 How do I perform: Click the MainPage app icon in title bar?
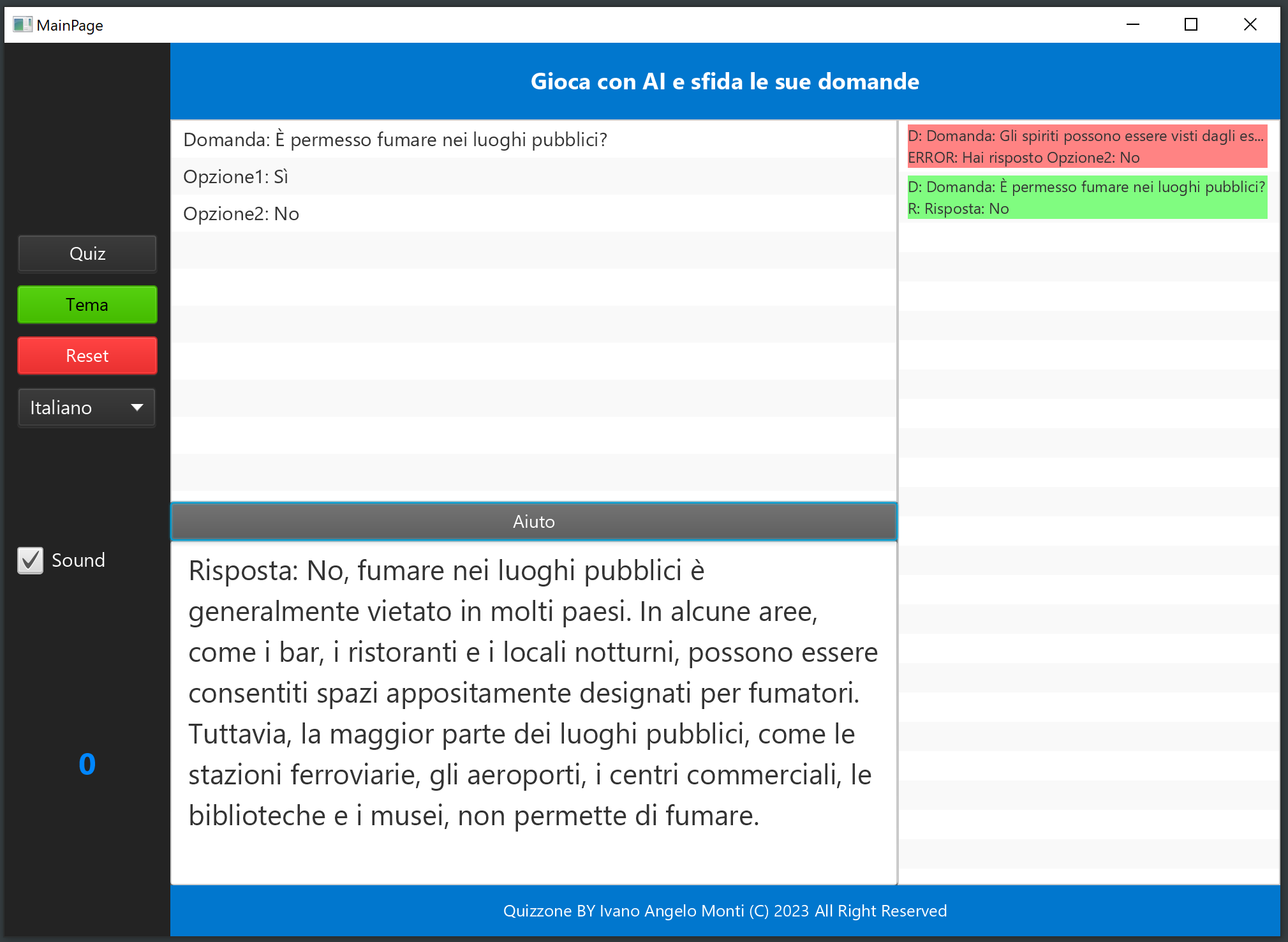[x=22, y=25]
